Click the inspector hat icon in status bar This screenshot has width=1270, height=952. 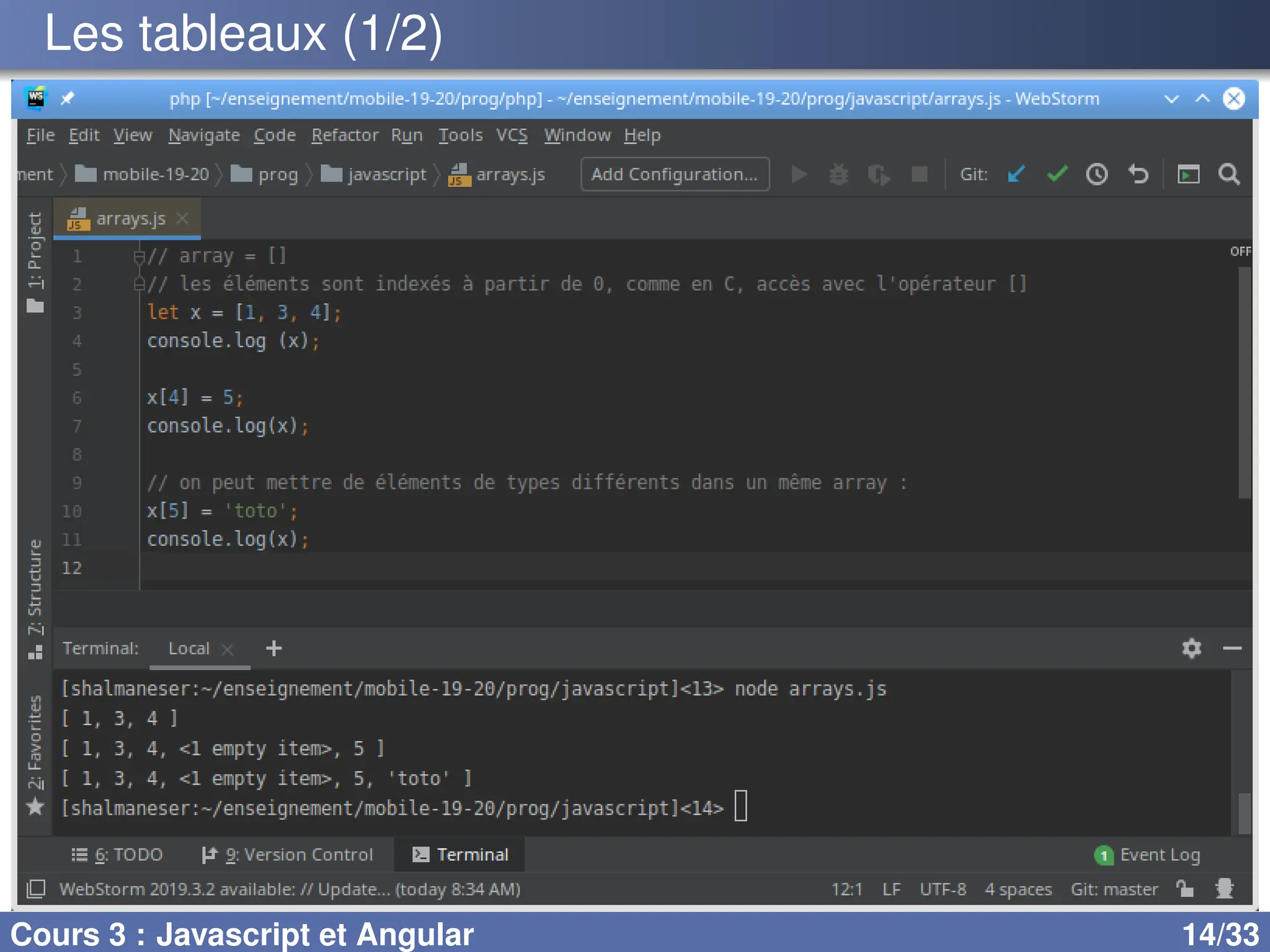1224,889
